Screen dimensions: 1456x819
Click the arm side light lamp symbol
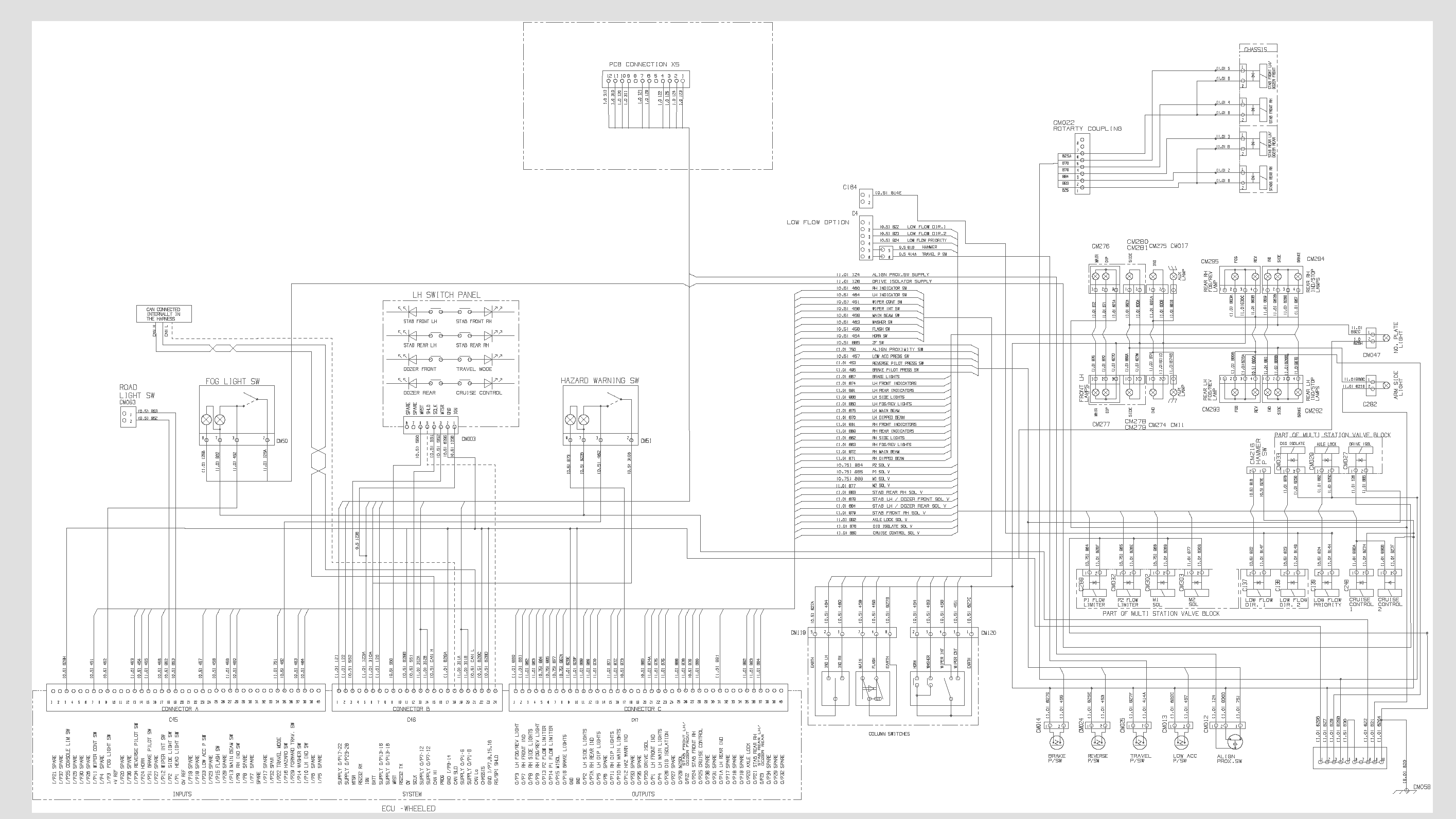1386,385
